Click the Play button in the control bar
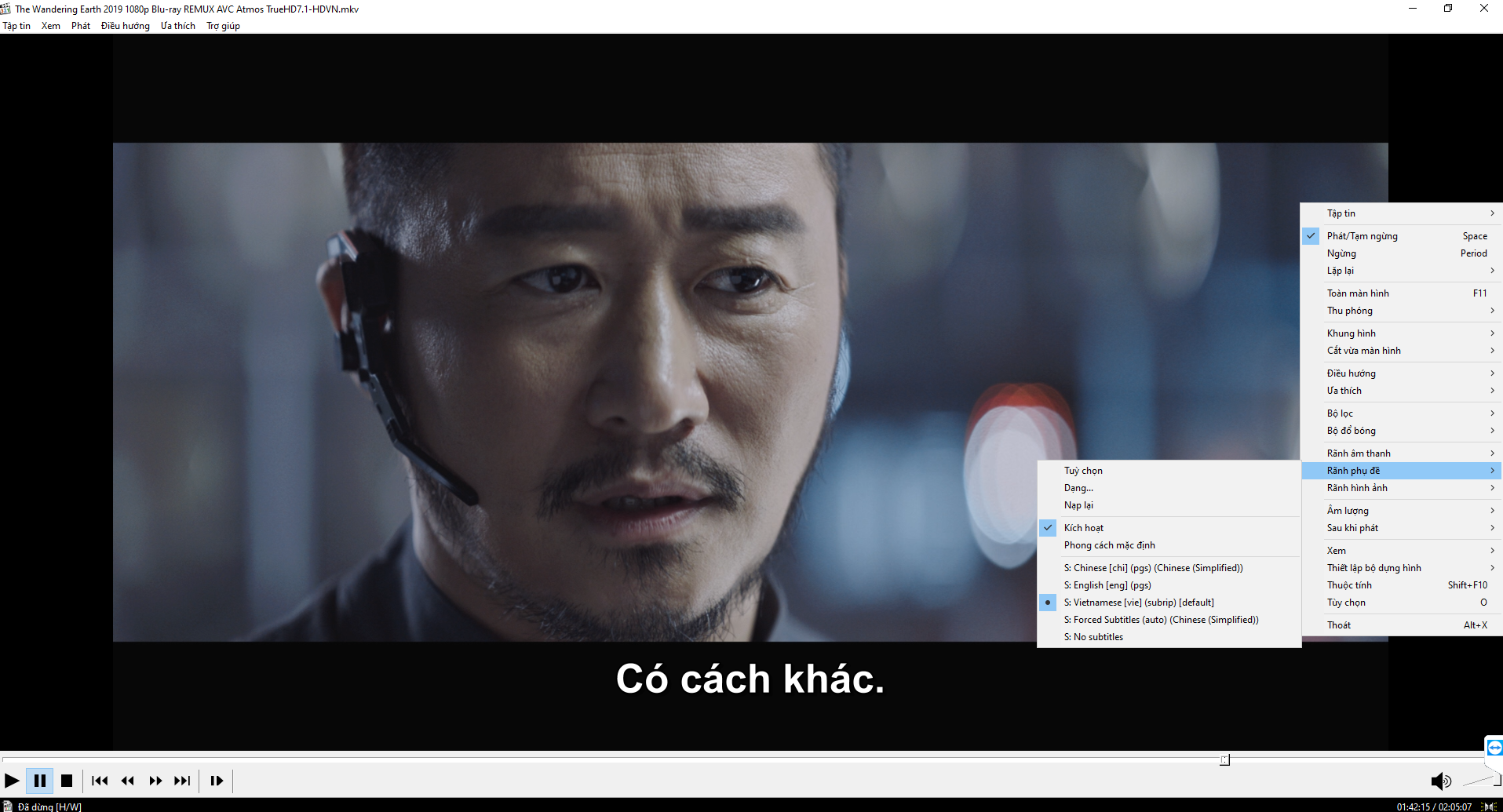 coord(12,781)
